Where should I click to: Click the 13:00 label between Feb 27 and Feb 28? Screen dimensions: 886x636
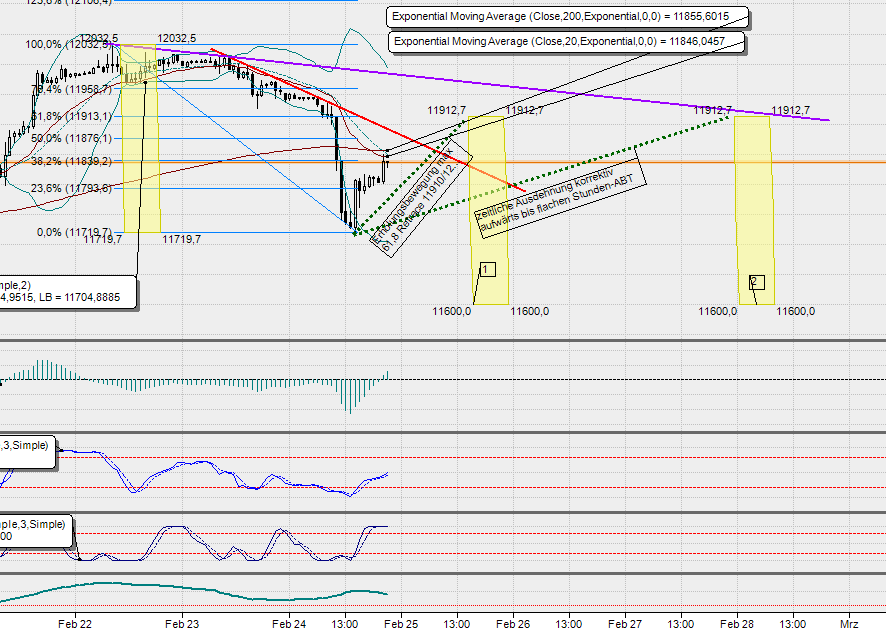(x=680, y=624)
